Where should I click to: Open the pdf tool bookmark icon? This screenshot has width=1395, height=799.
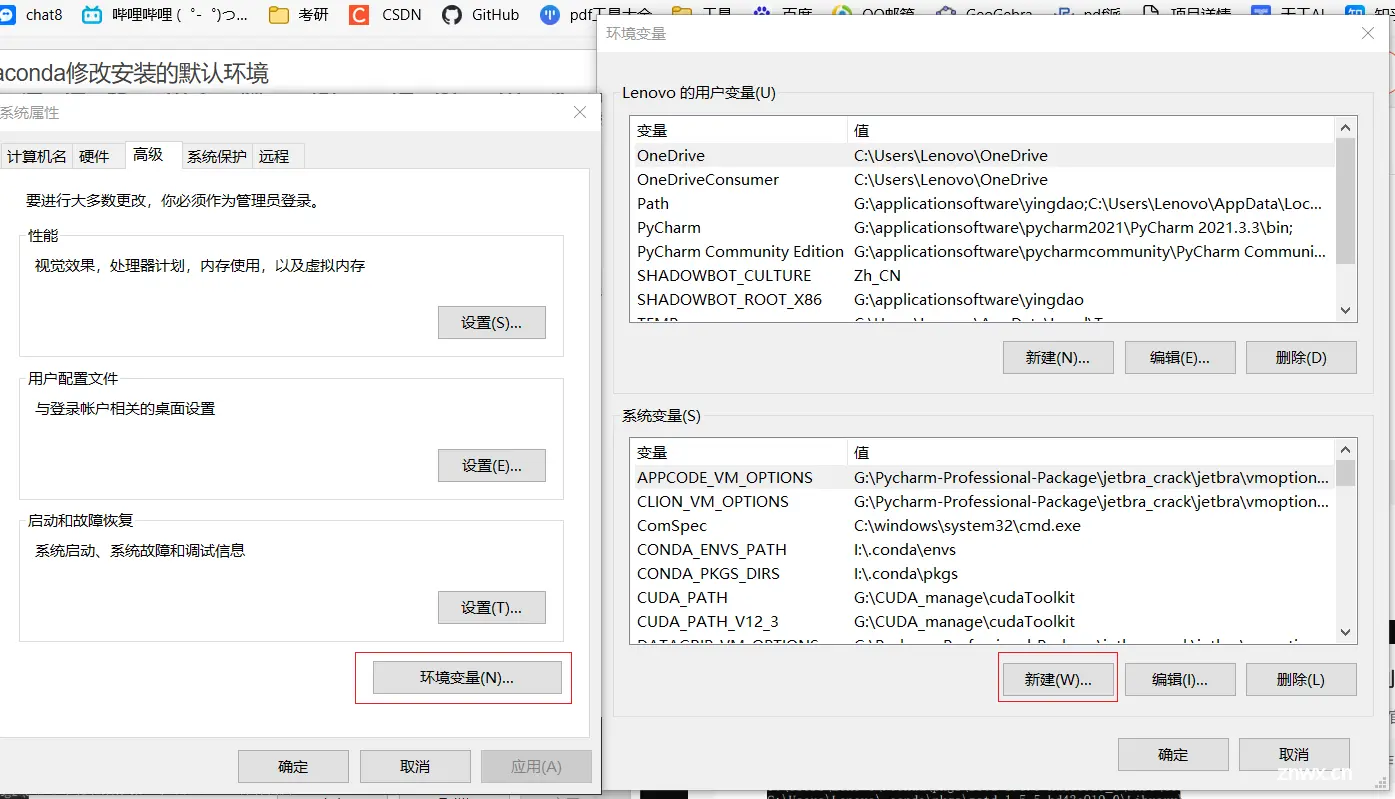tap(550, 15)
